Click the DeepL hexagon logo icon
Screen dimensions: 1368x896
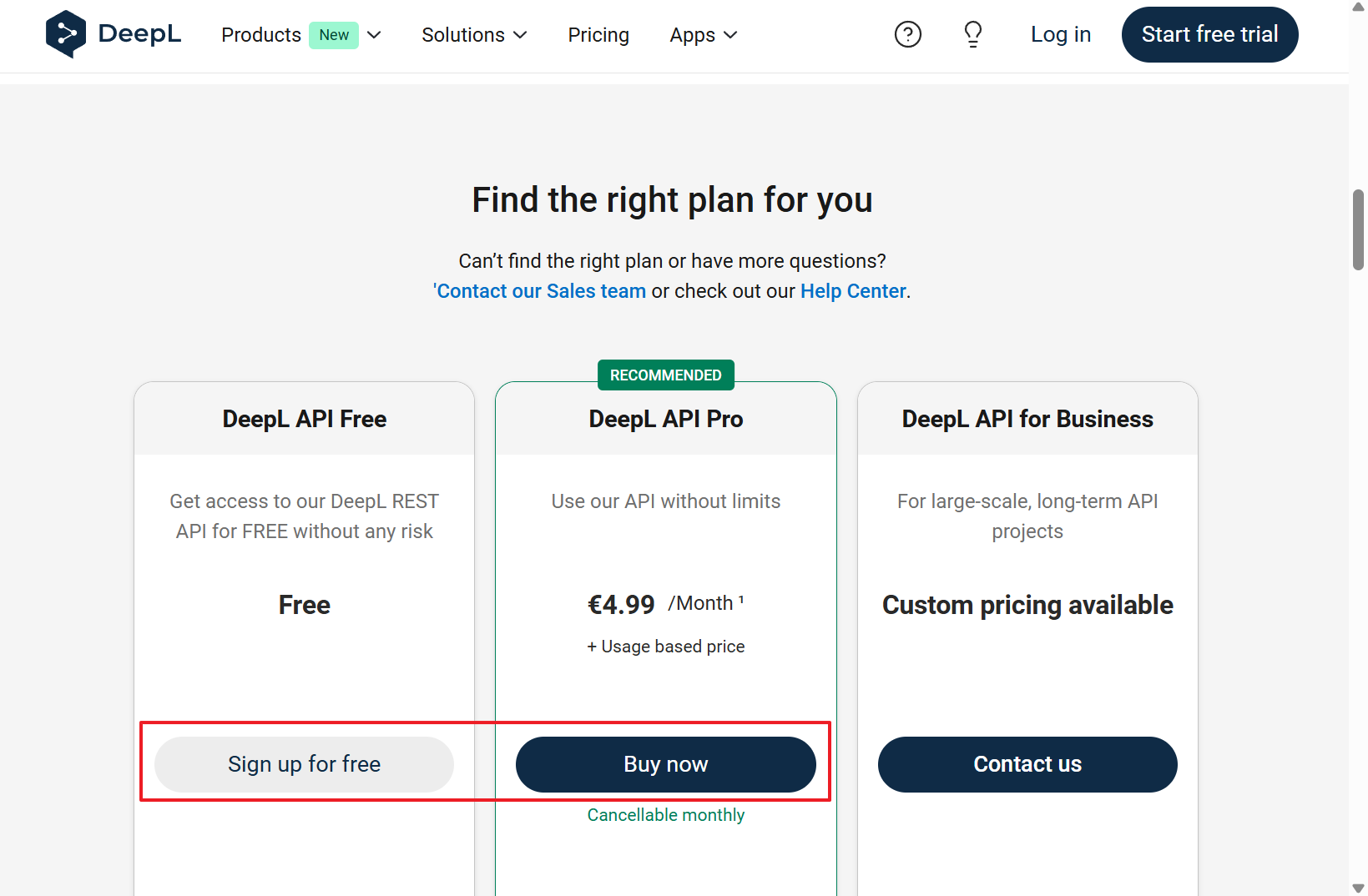click(x=66, y=34)
